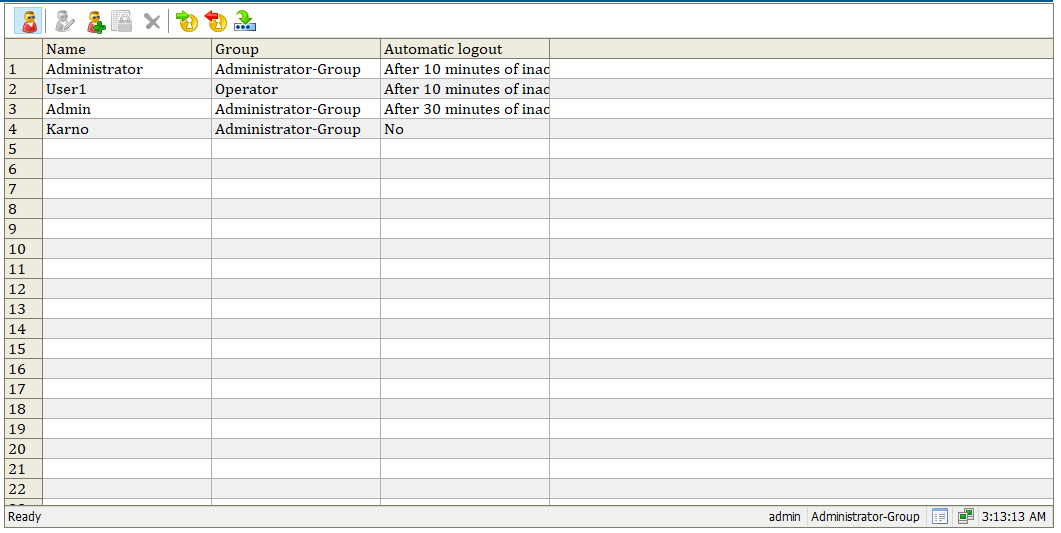The image size is (1061, 533).
Task: Click Administrator's After 10 minutes logout cell
Action: click(465, 69)
